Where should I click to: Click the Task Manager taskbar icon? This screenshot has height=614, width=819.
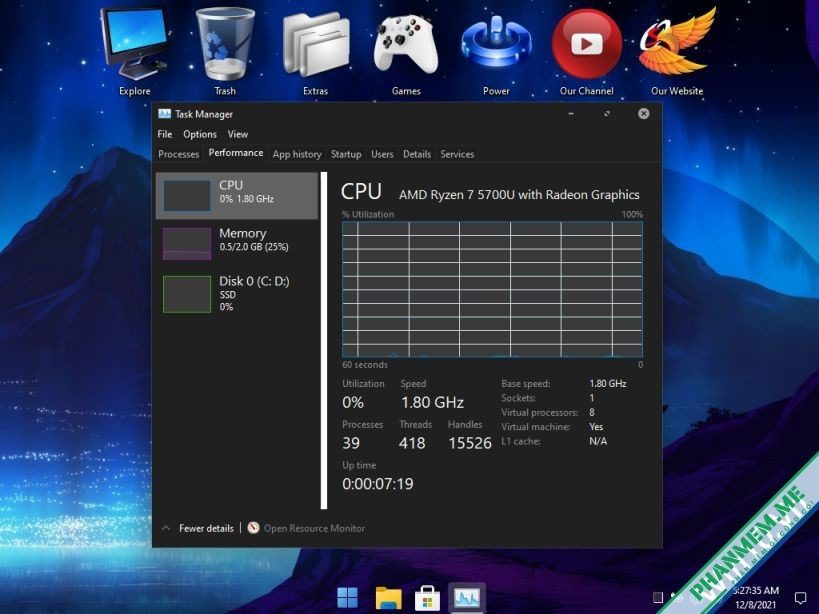click(x=467, y=597)
